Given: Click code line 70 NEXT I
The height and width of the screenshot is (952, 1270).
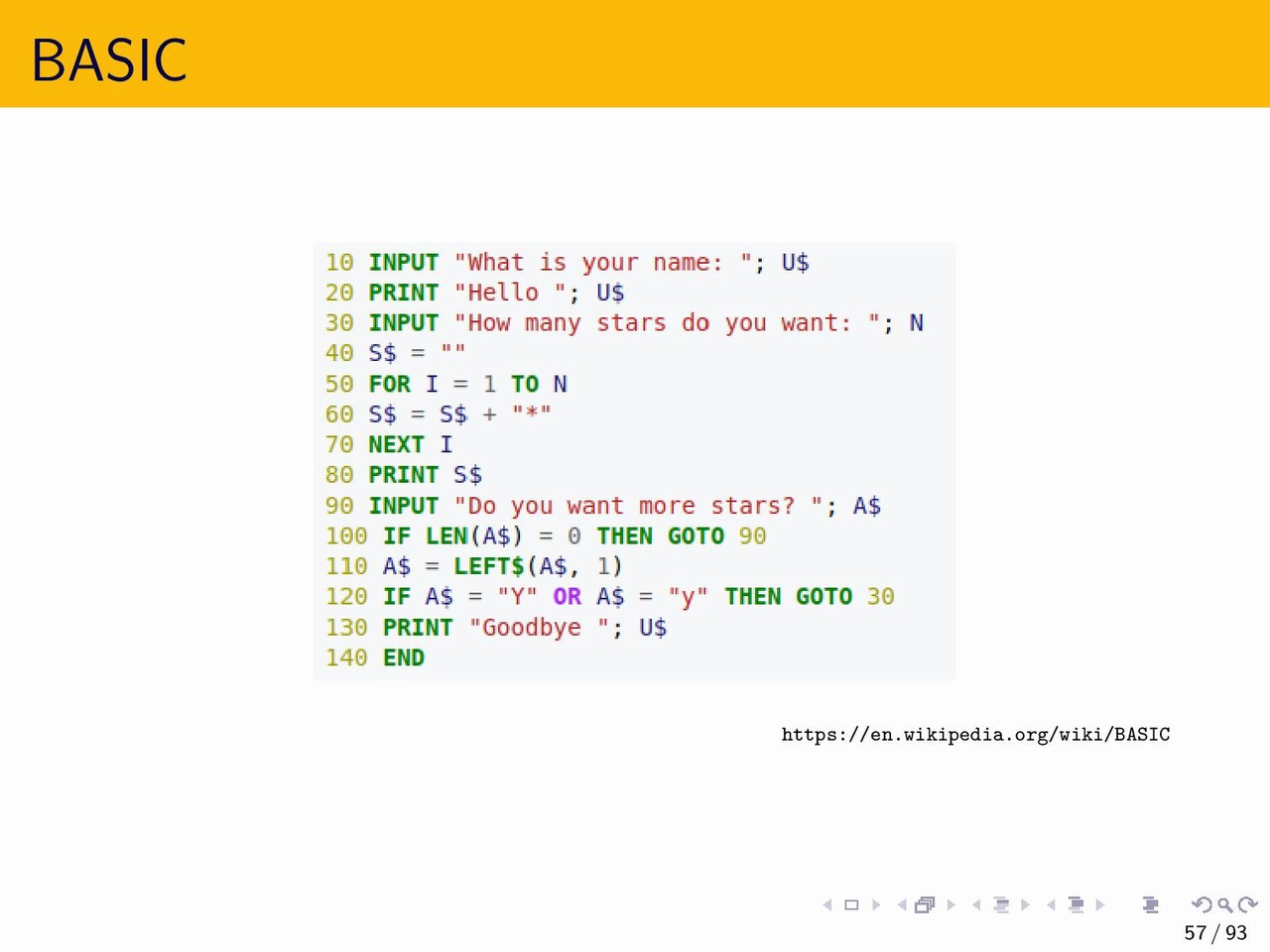Looking at the screenshot, I should pos(389,444).
